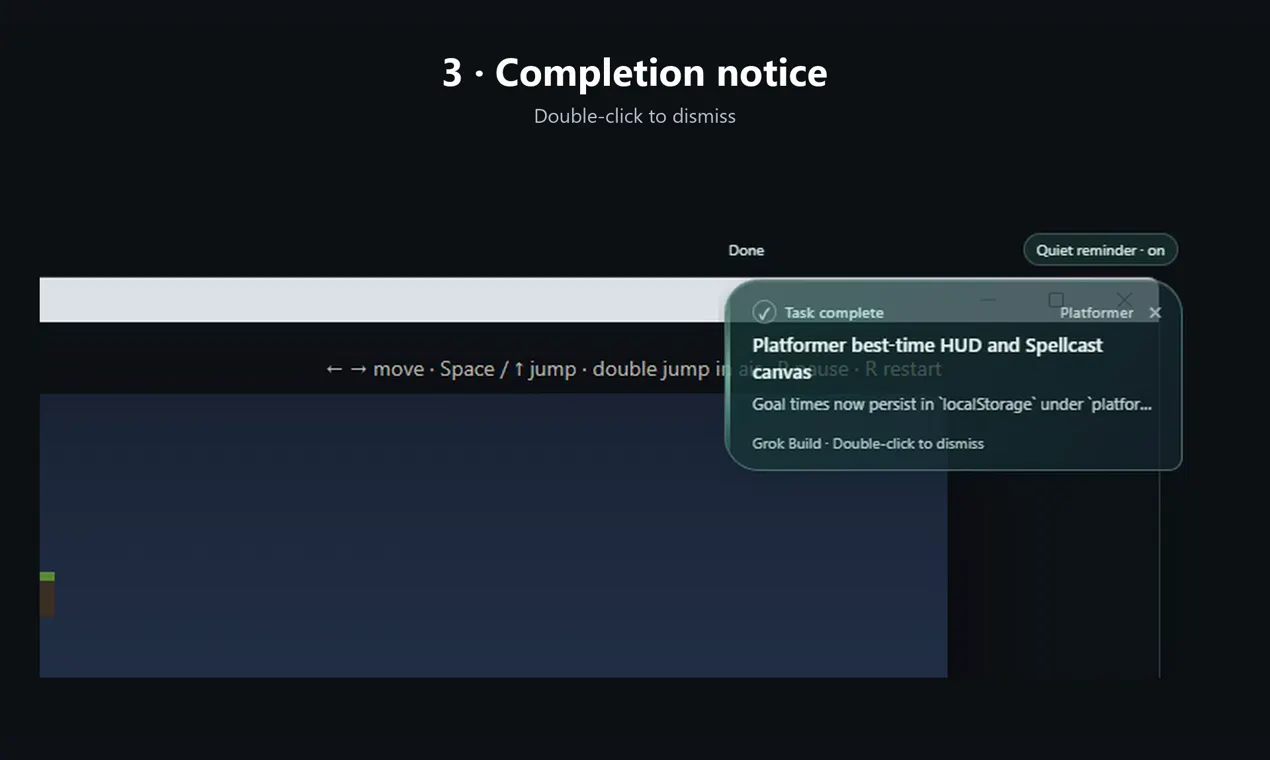The height and width of the screenshot is (760, 1270).
Task: Toggle the Quiet reminder pill off
Action: 1100,250
